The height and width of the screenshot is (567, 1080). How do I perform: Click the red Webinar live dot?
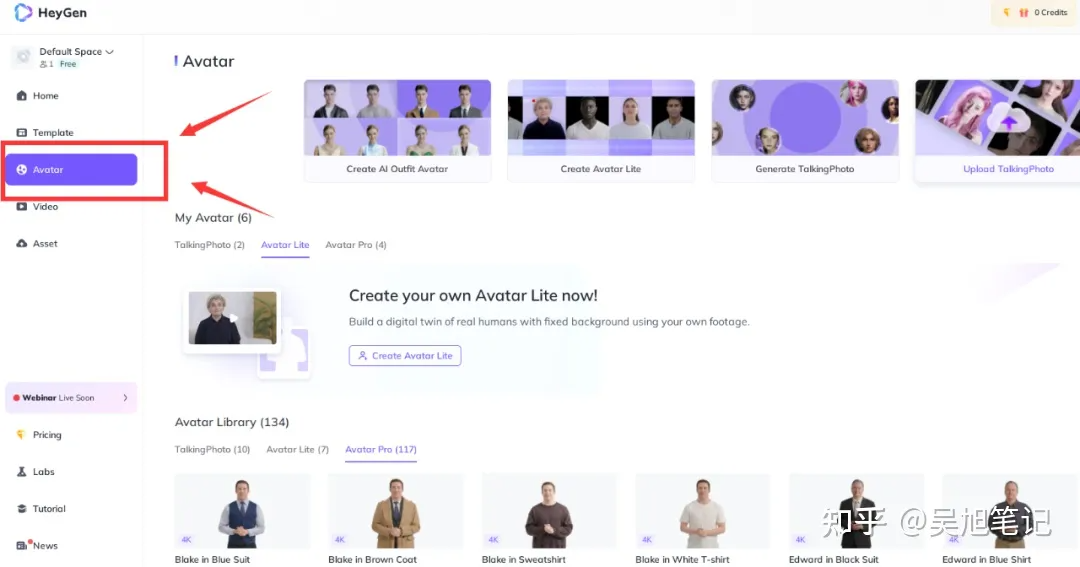pos(16,398)
